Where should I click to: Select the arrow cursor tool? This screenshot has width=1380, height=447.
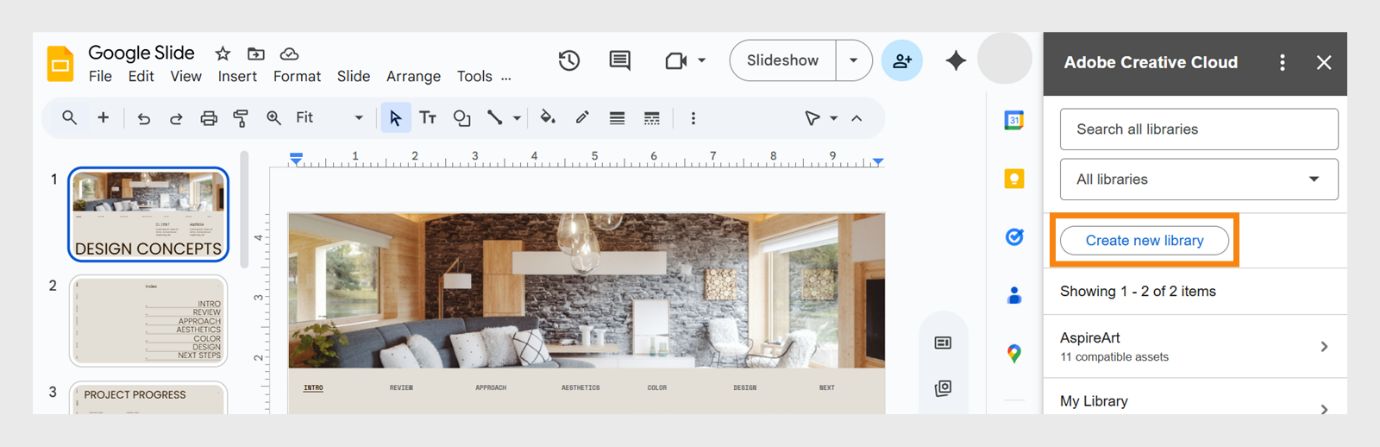[x=395, y=118]
